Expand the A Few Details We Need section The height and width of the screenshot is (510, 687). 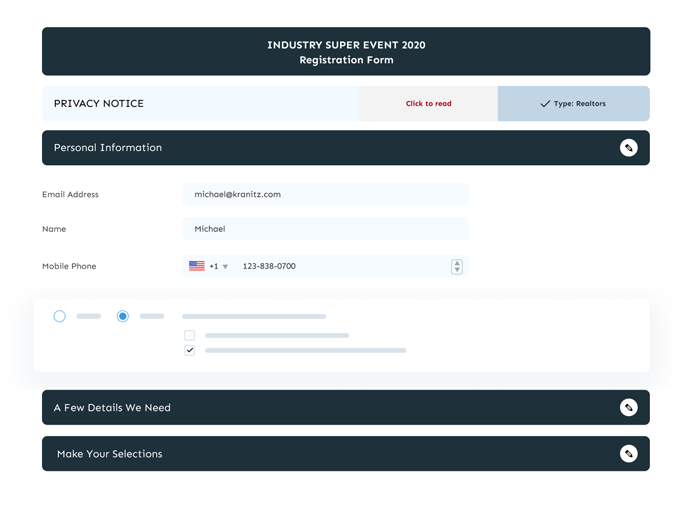coord(346,407)
